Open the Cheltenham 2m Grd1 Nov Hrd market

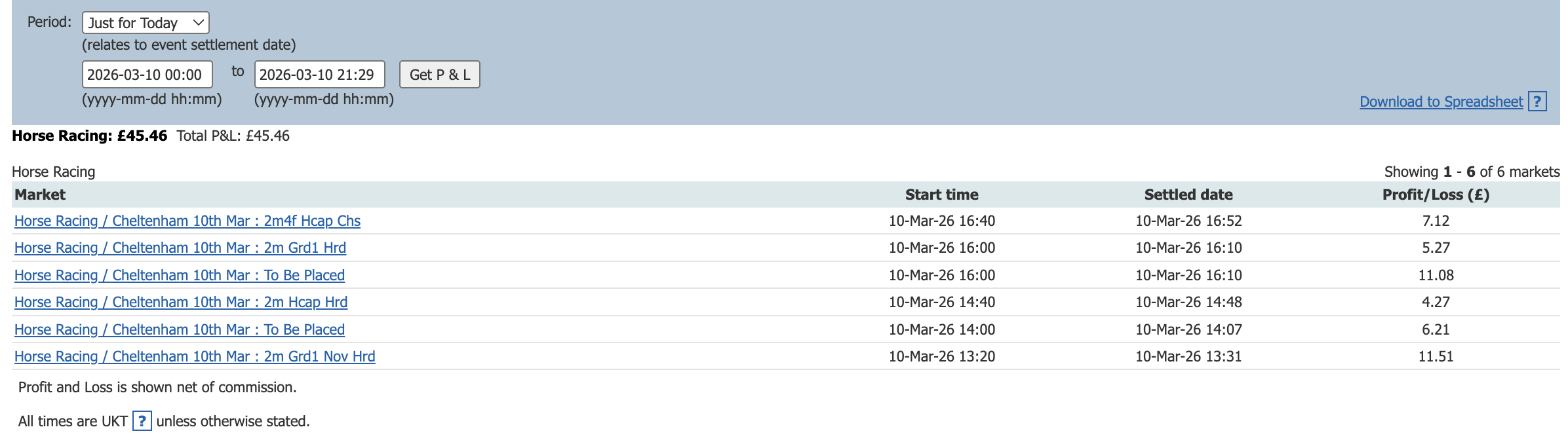[195, 357]
